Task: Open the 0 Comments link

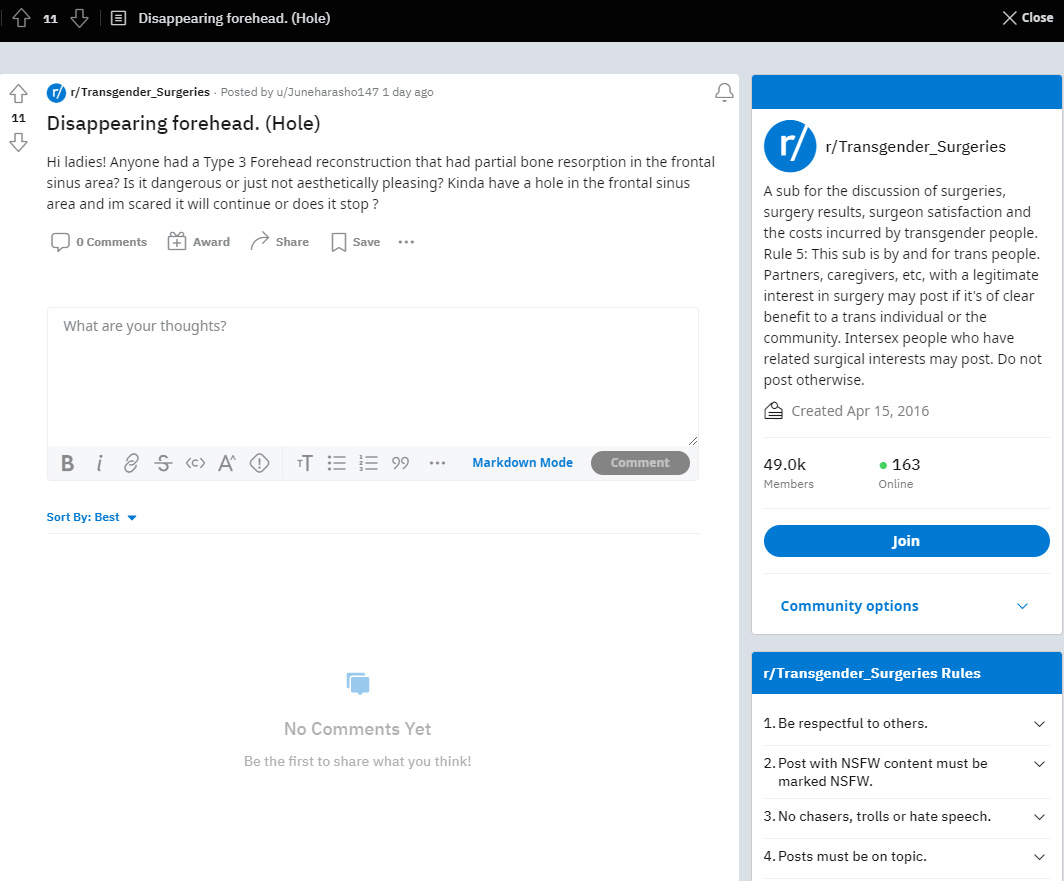Action: point(99,242)
